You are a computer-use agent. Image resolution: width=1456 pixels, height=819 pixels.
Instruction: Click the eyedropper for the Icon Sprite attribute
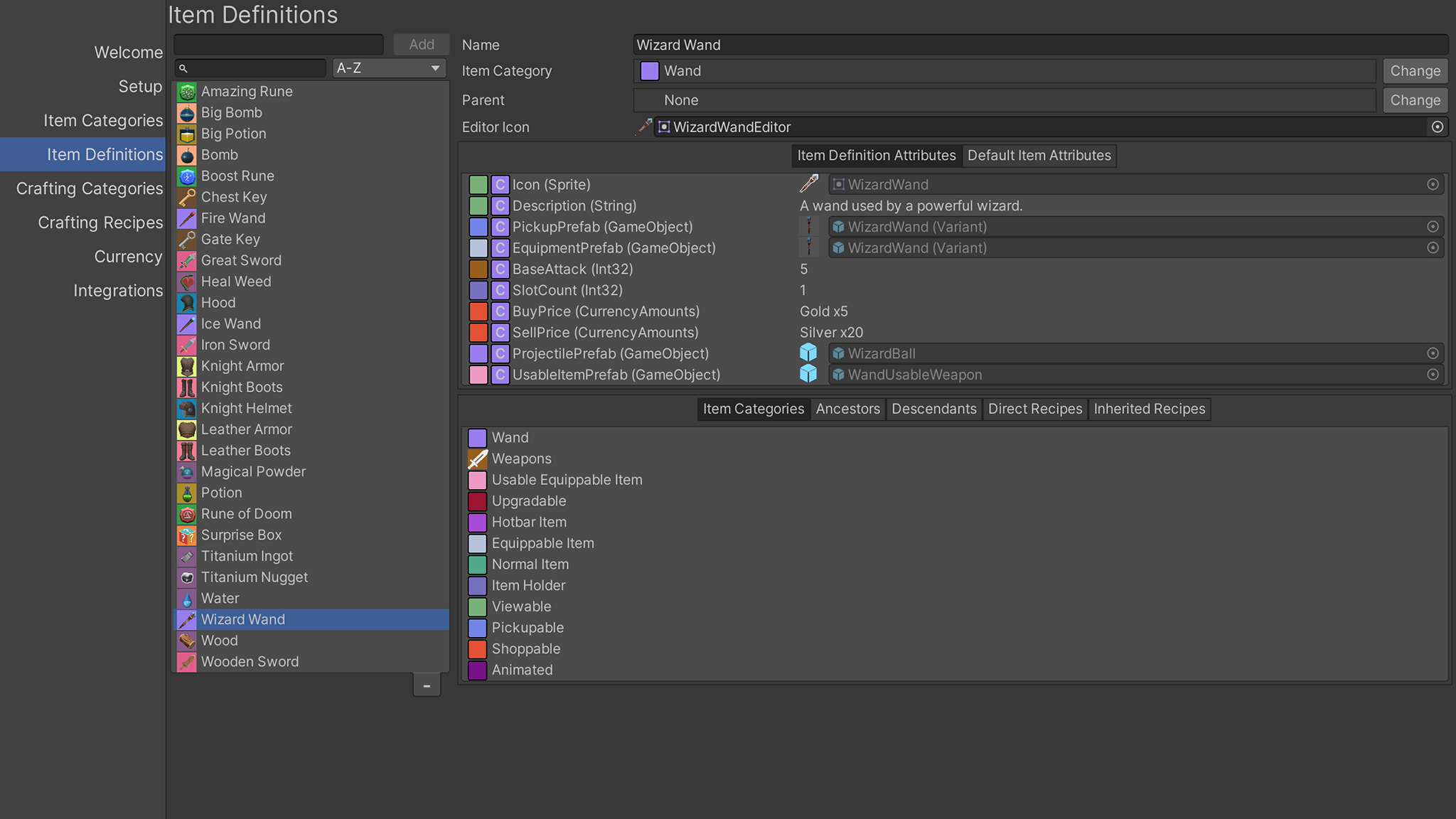(810, 184)
